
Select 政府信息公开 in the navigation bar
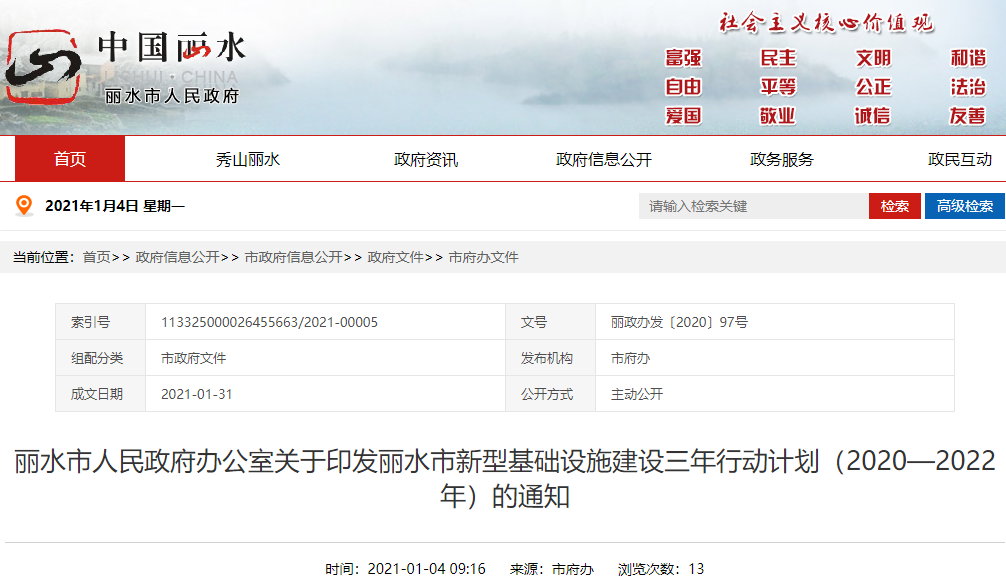(604, 159)
